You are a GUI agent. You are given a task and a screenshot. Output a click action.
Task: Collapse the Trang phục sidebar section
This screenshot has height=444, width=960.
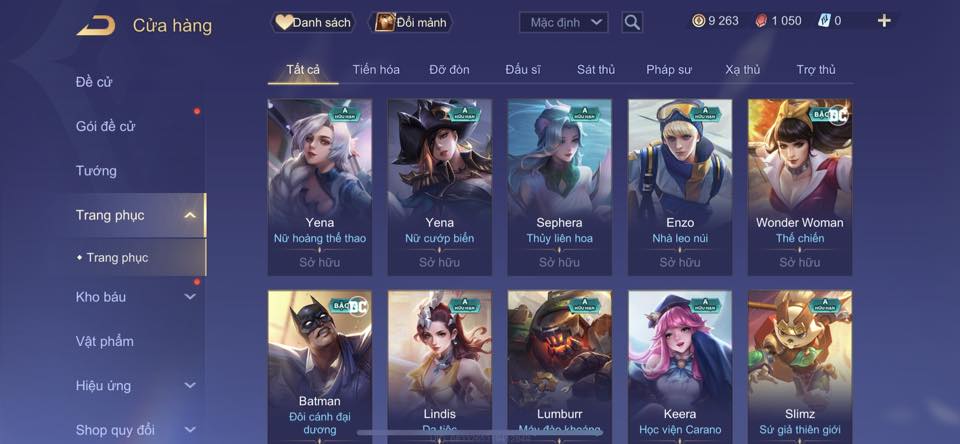(190, 215)
